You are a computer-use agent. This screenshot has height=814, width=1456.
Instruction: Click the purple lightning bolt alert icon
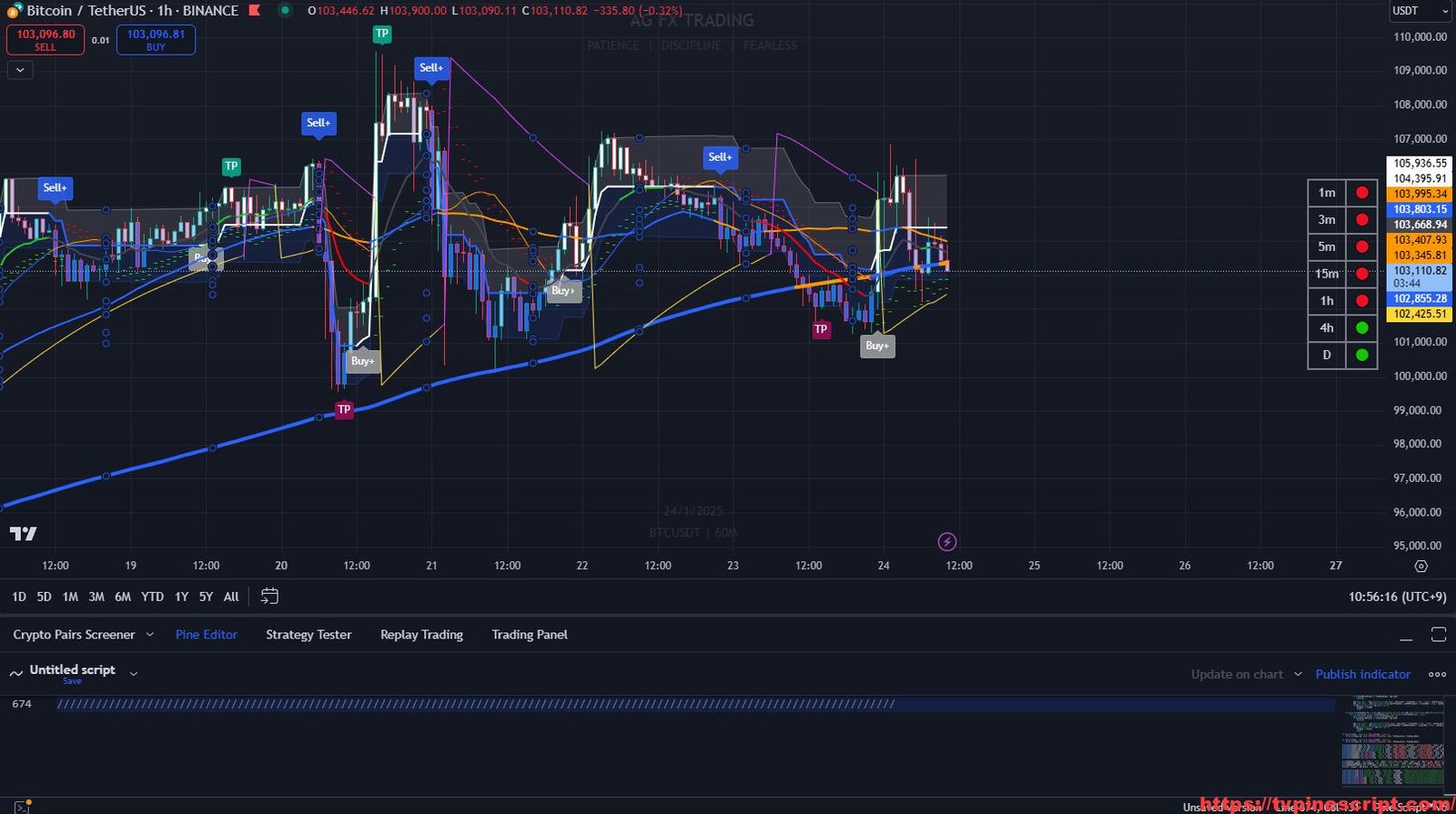946,542
